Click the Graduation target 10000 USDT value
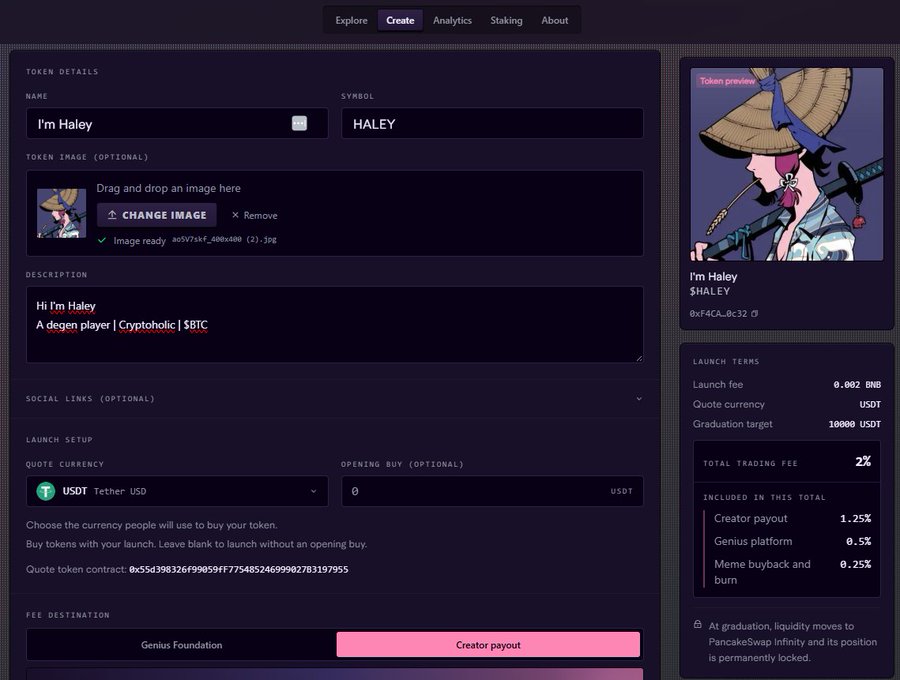Screen dimensions: 900x680 click(x=854, y=424)
